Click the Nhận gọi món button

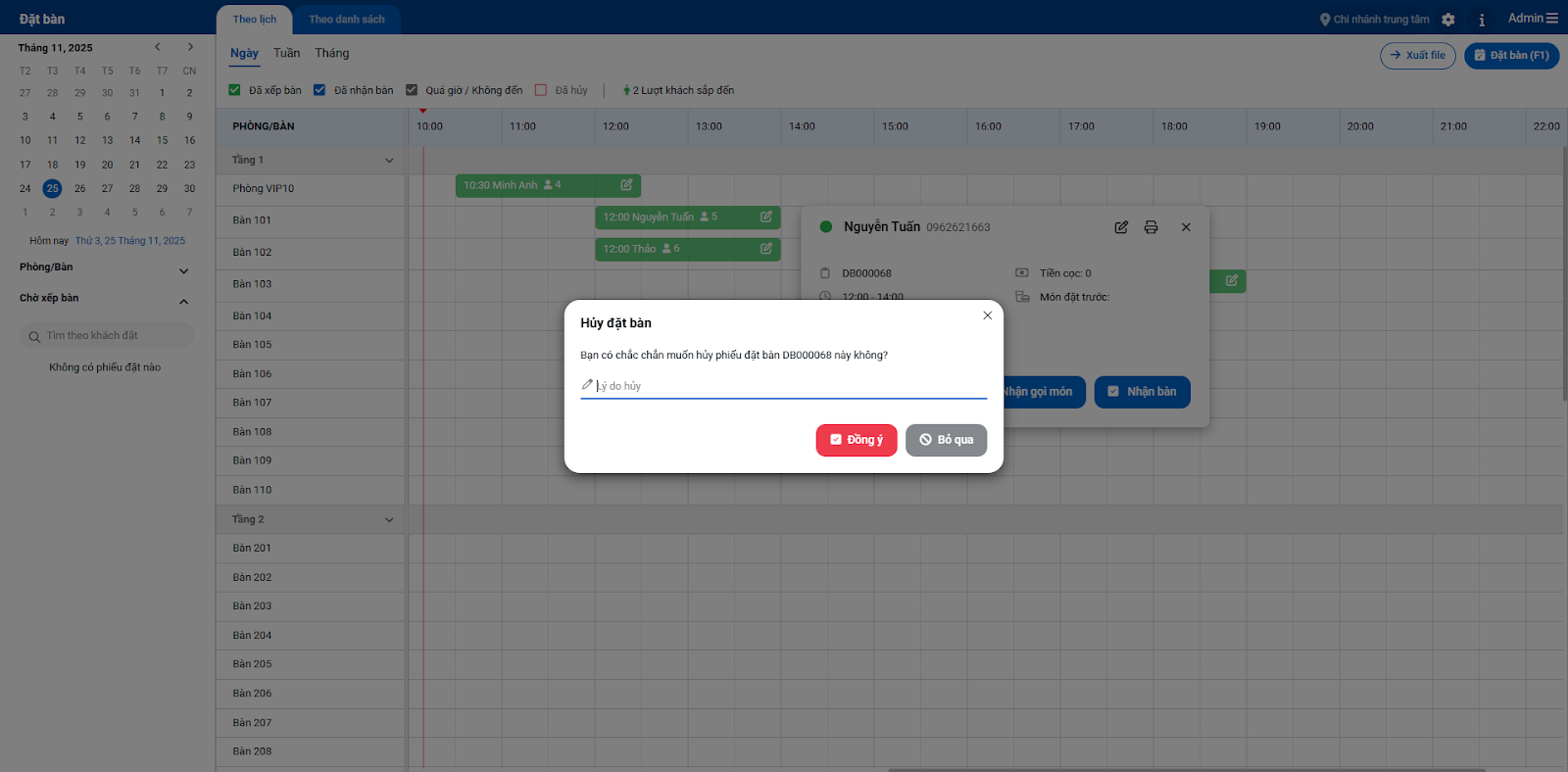point(1044,392)
